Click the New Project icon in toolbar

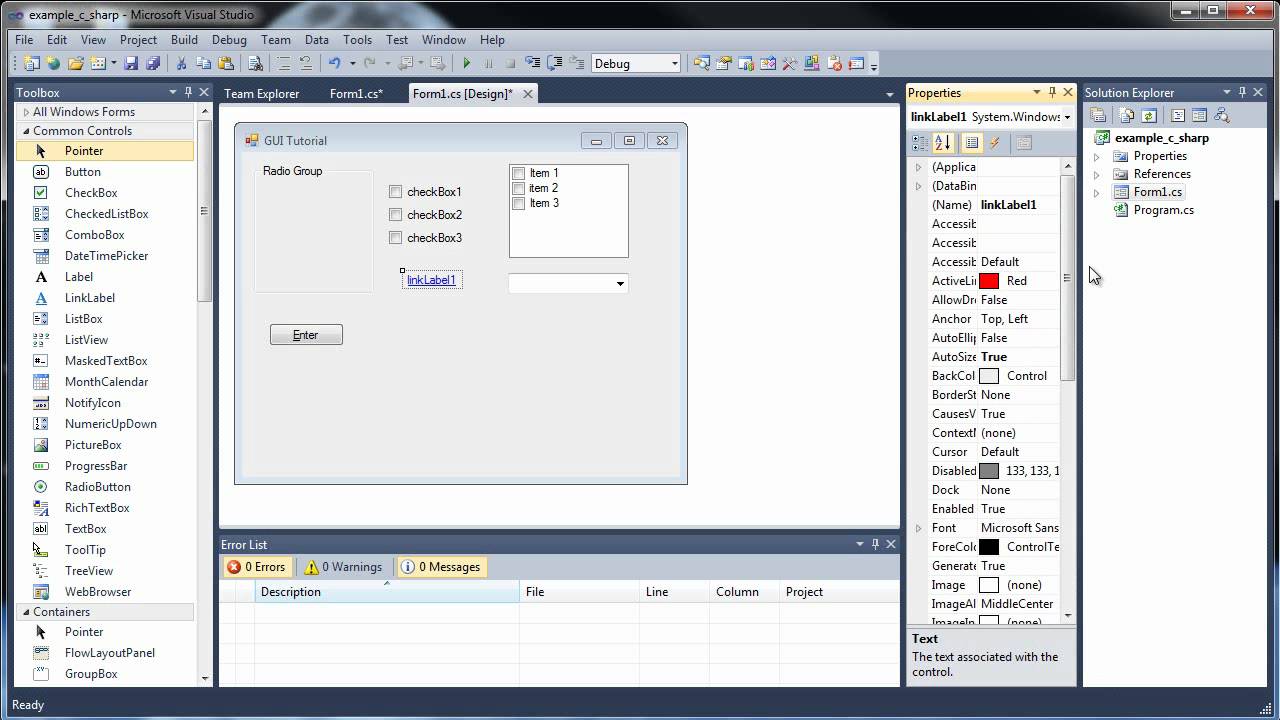32,63
